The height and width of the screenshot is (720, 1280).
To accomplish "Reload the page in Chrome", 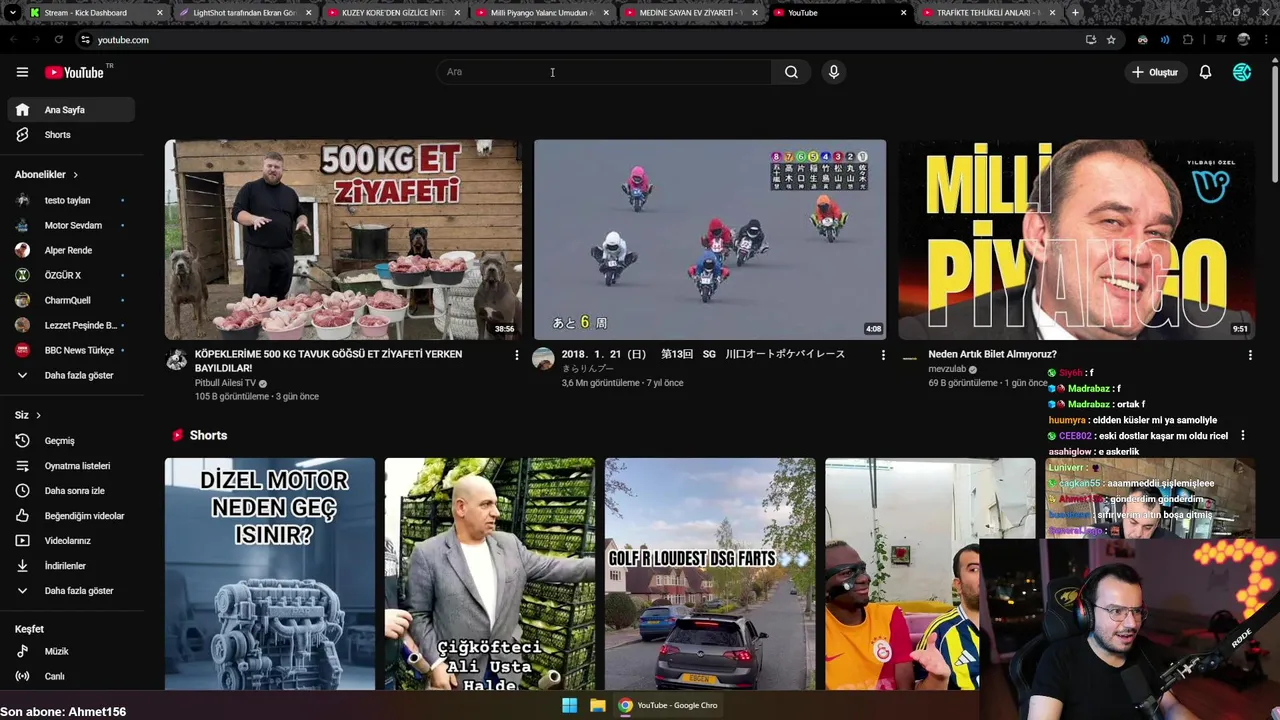I will [x=58, y=40].
